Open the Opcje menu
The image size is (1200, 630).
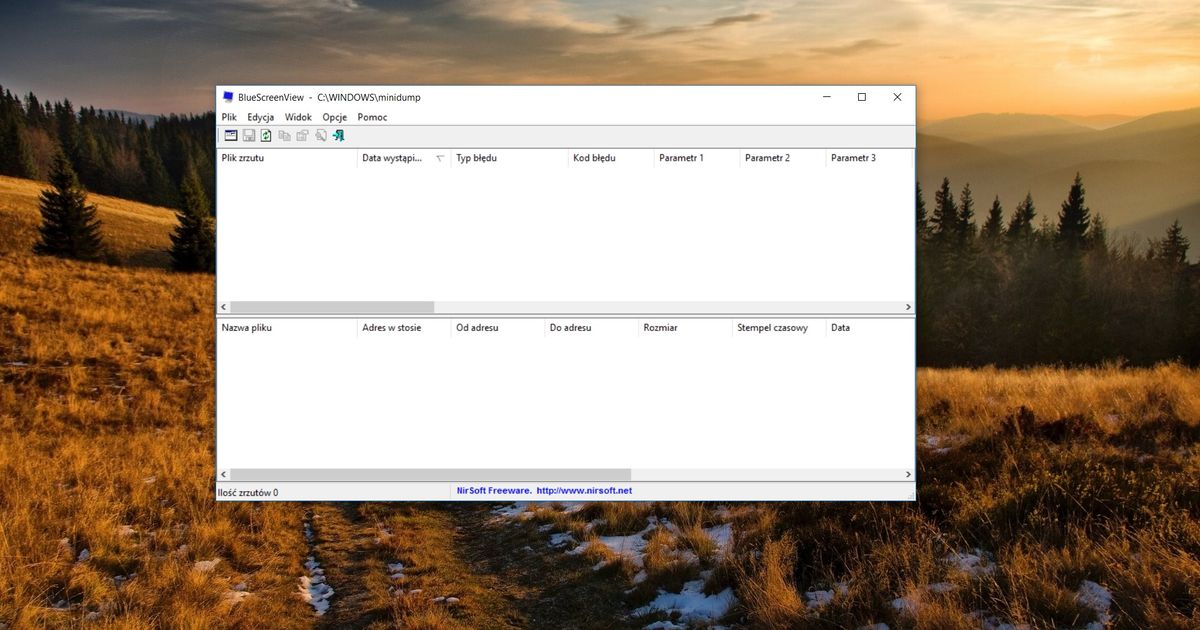click(x=334, y=117)
